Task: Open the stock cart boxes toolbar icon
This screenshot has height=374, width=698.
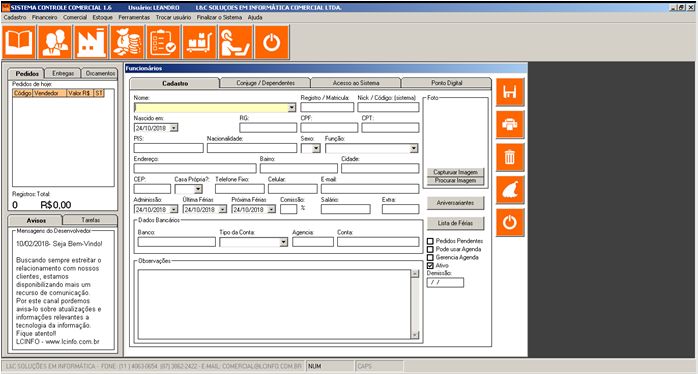Action: coord(199,42)
